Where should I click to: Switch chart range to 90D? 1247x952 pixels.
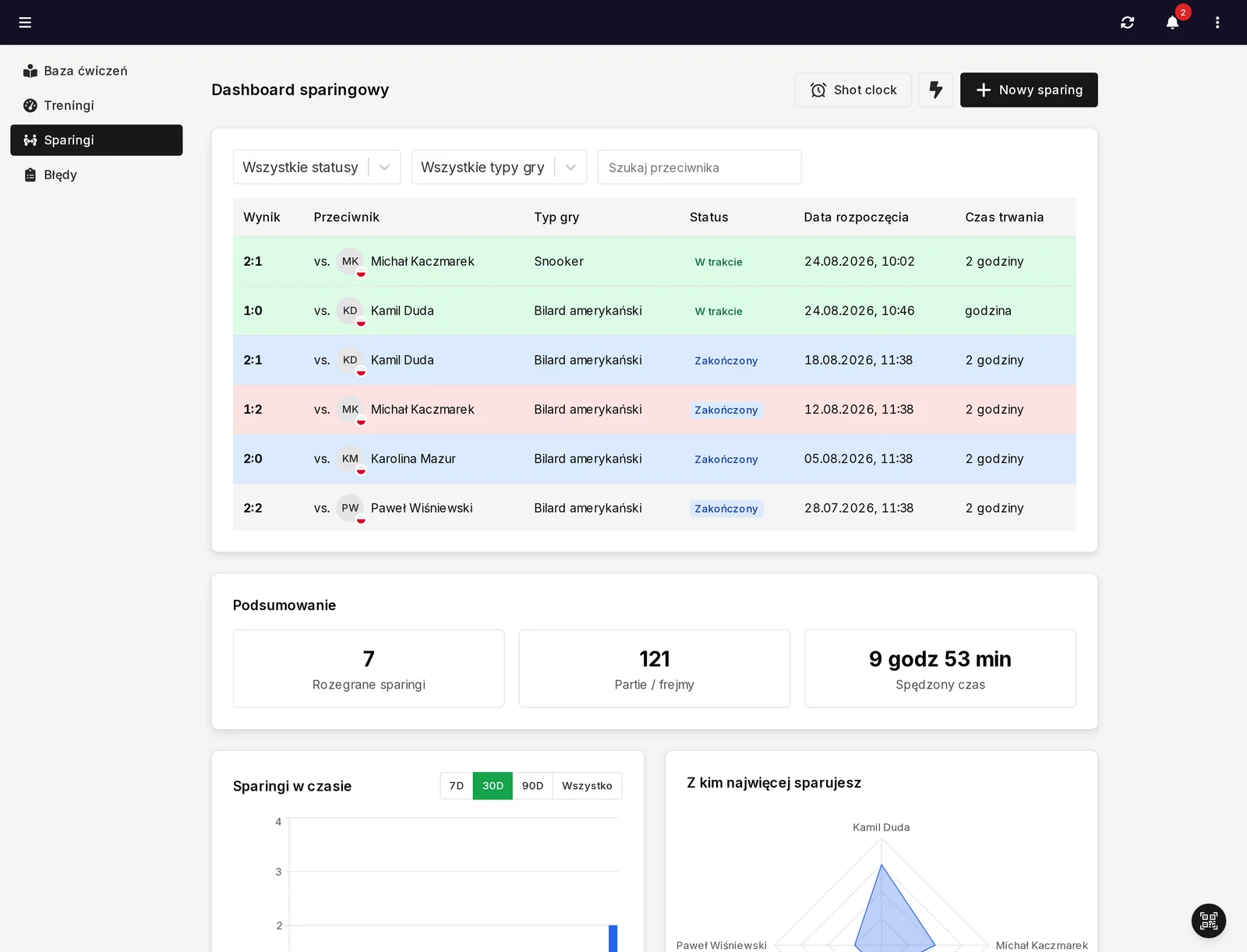(x=533, y=786)
